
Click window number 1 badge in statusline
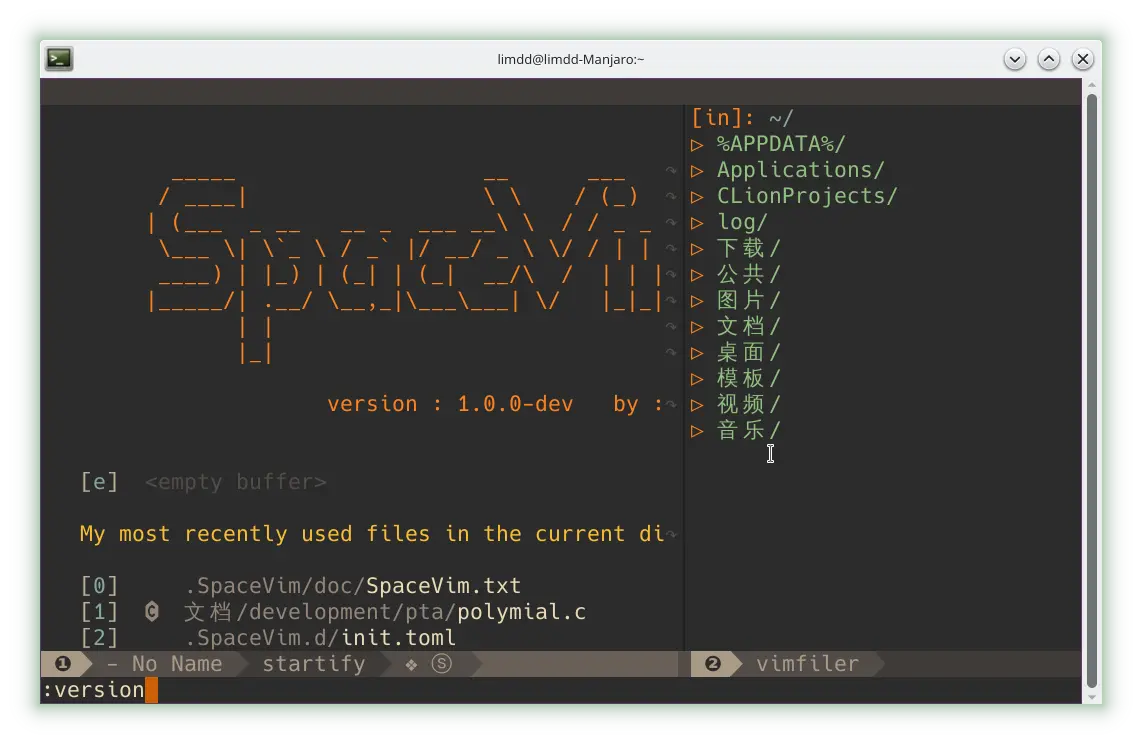[63, 664]
